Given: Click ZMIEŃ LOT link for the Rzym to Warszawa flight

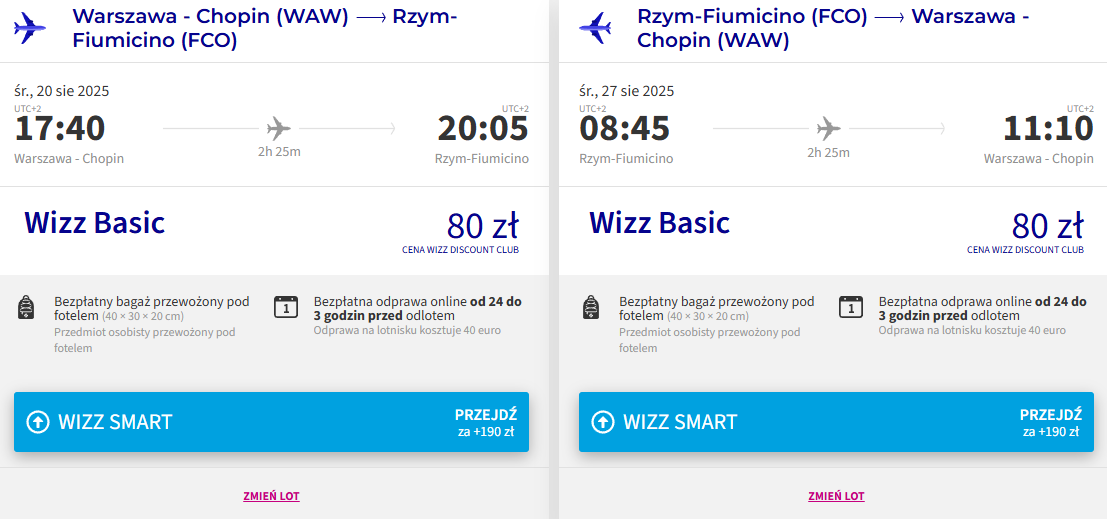Looking at the screenshot, I should 836,496.
